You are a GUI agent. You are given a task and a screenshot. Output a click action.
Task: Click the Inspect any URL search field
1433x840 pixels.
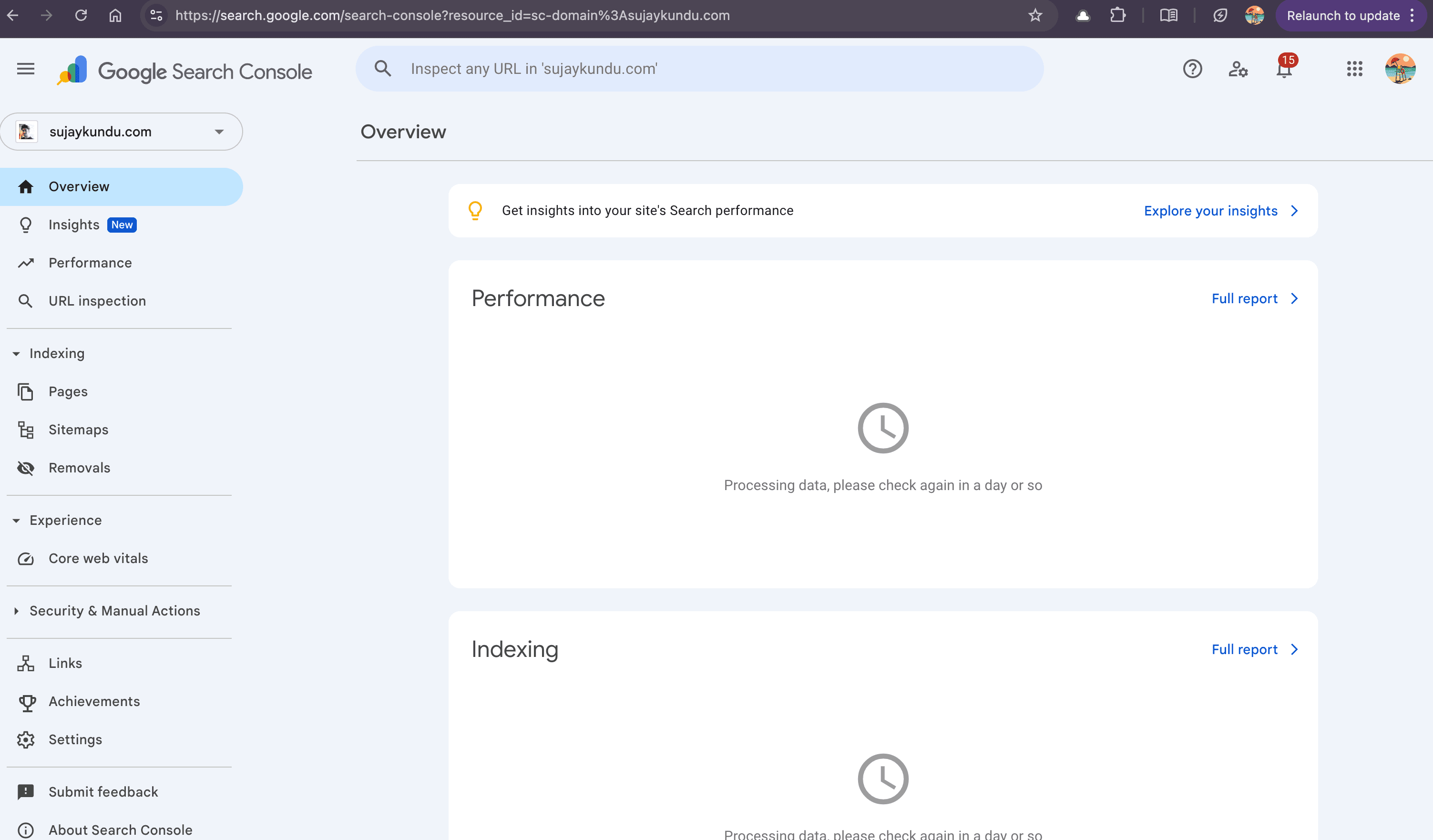(x=698, y=68)
